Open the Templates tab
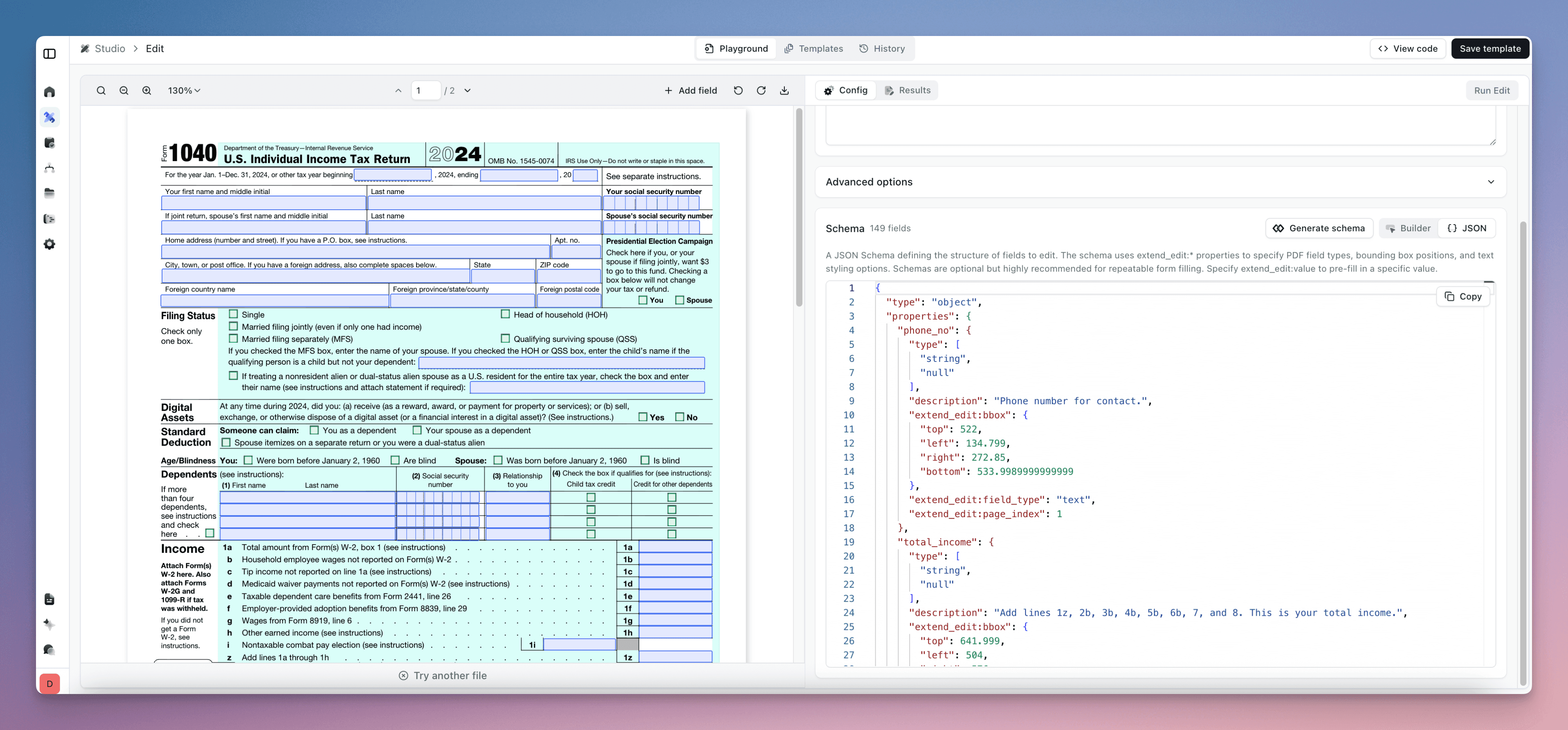The width and height of the screenshot is (1568, 730). pos(814,49)
